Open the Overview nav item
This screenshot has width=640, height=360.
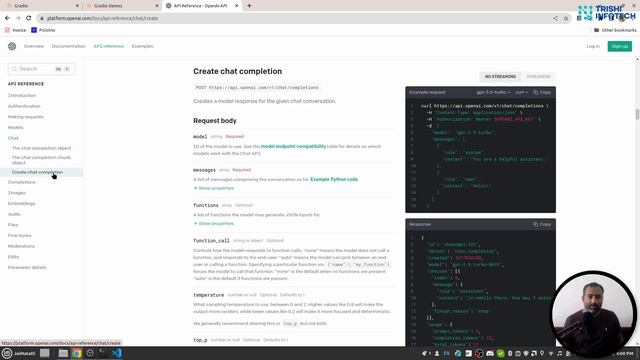(34, 46)
